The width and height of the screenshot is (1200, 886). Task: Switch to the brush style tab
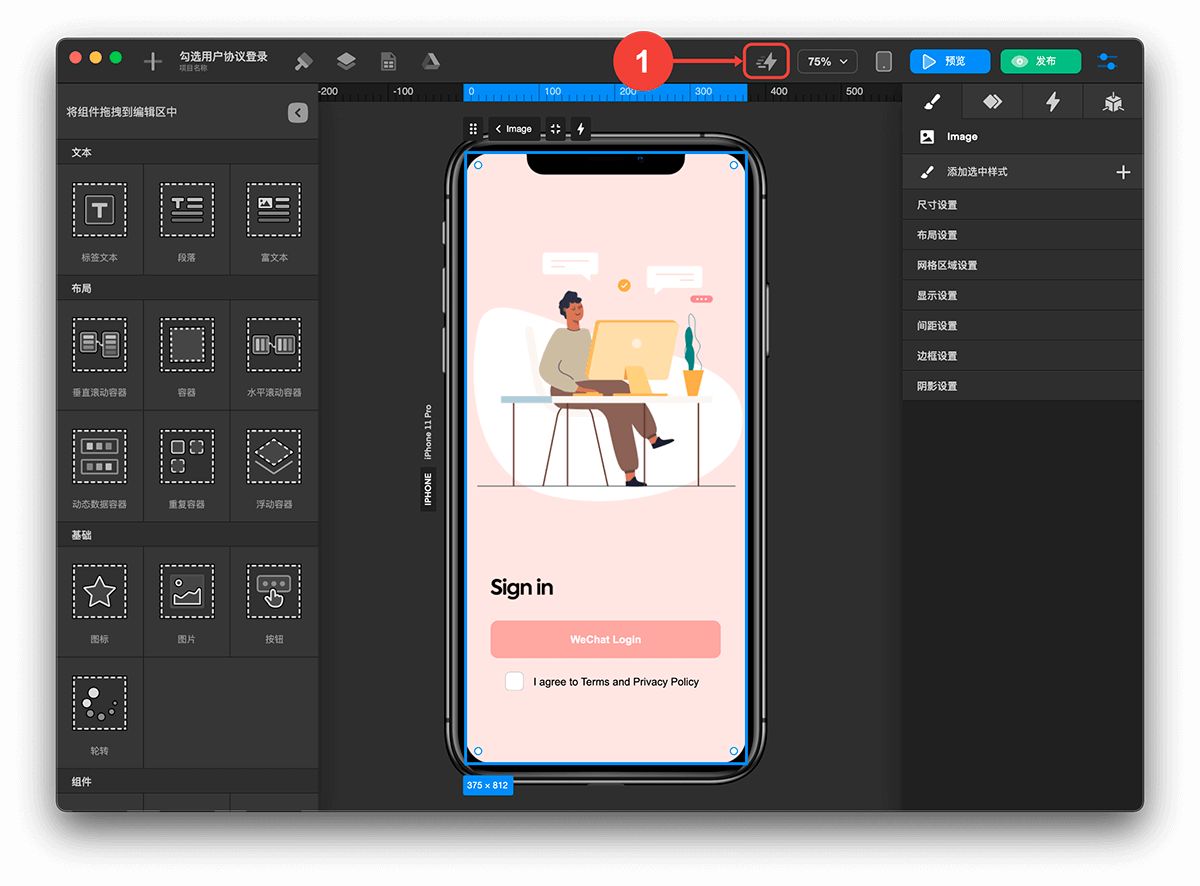(x=932, y=102)
